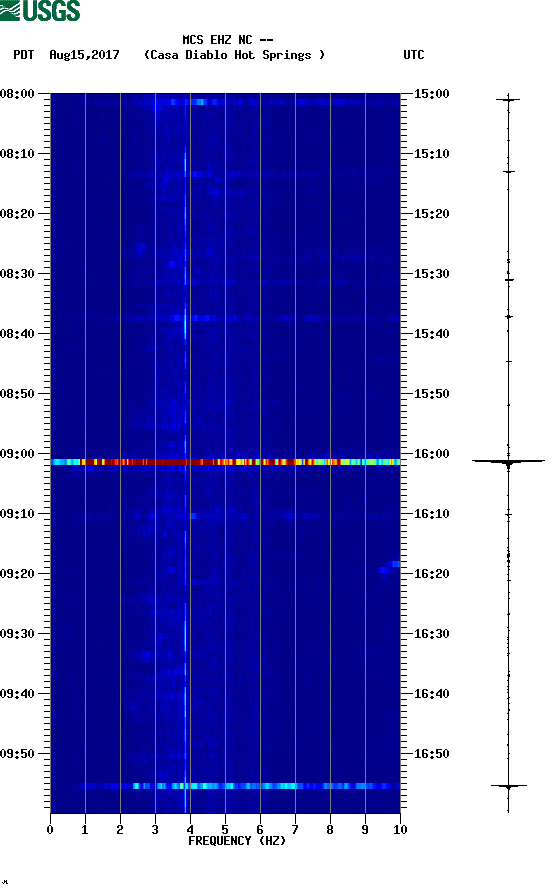Click the large seismogram spike near 16:00
Screen dimensions: 552x893
pyautogui.click(x=508, y=461)
